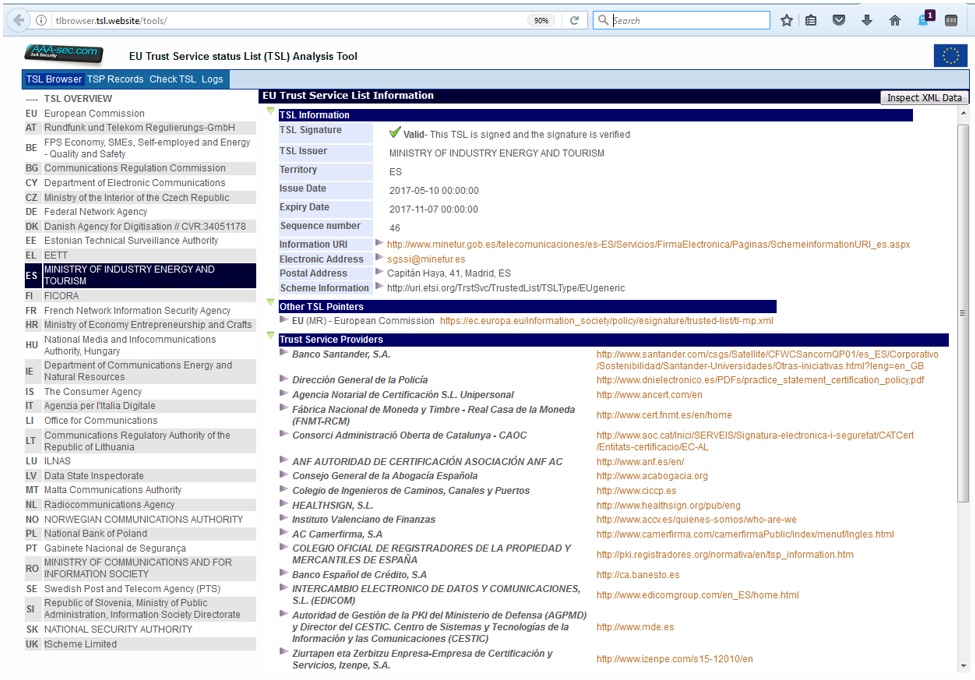This screenshot has height=680, width=975.
Task: Switch to the TSP Records tab
Action: [115, 79]
